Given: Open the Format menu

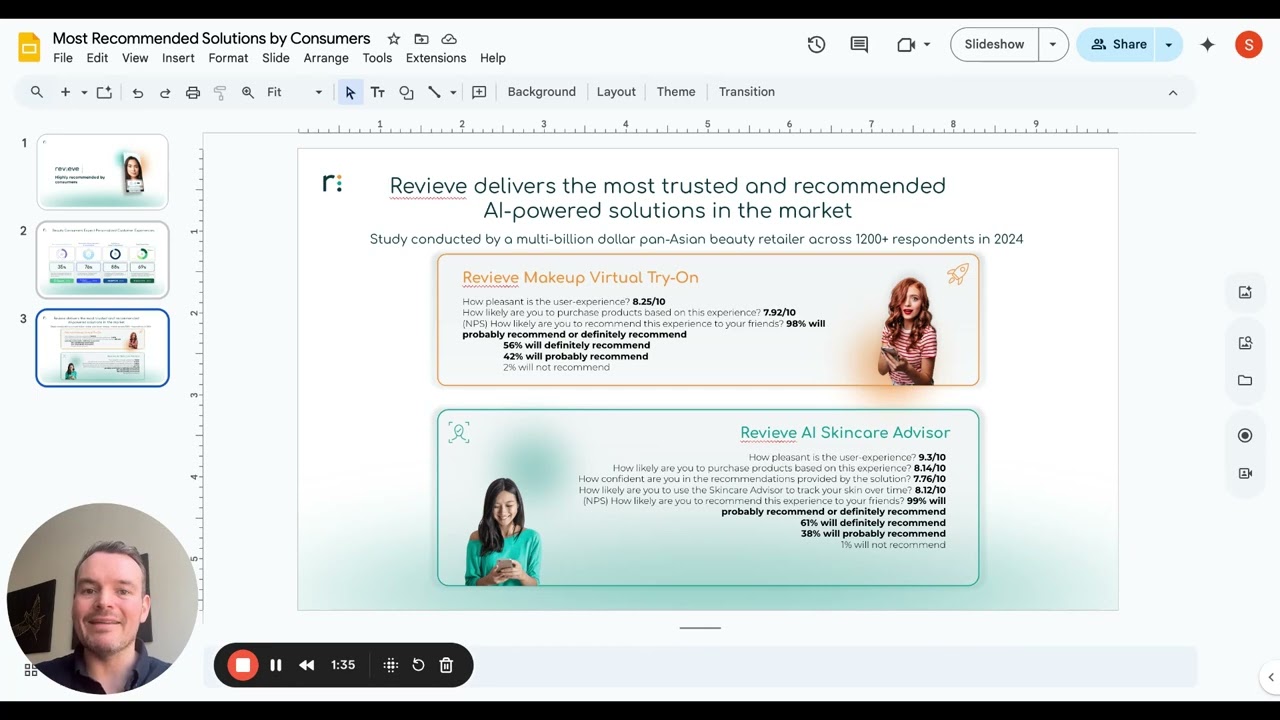Looking at the screenshot, I should 228,58.
